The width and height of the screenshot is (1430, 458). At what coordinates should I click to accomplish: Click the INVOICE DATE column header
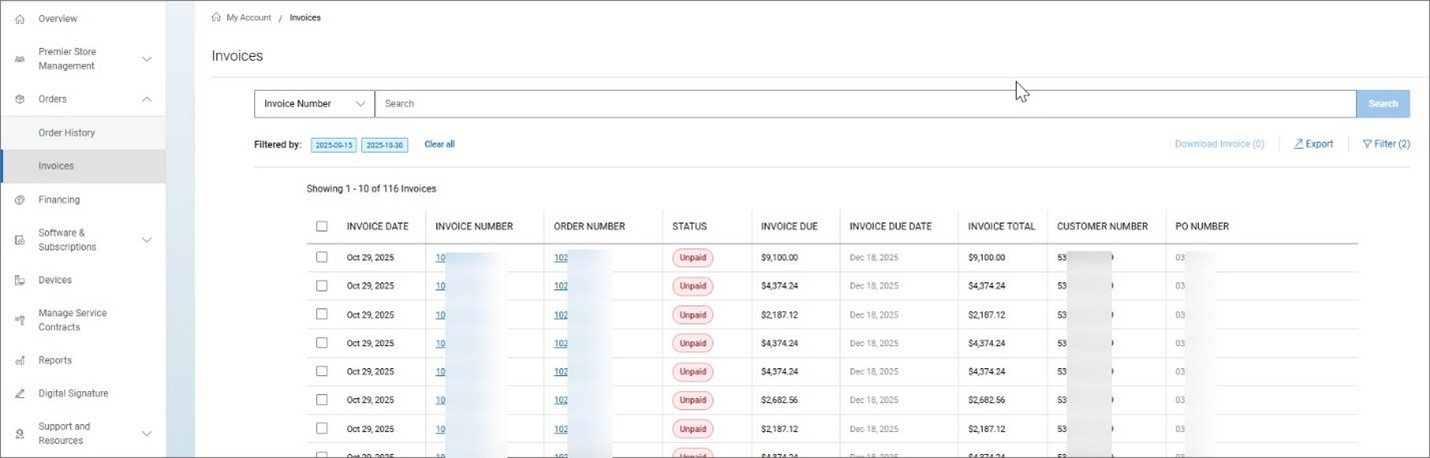pos(378,226)
